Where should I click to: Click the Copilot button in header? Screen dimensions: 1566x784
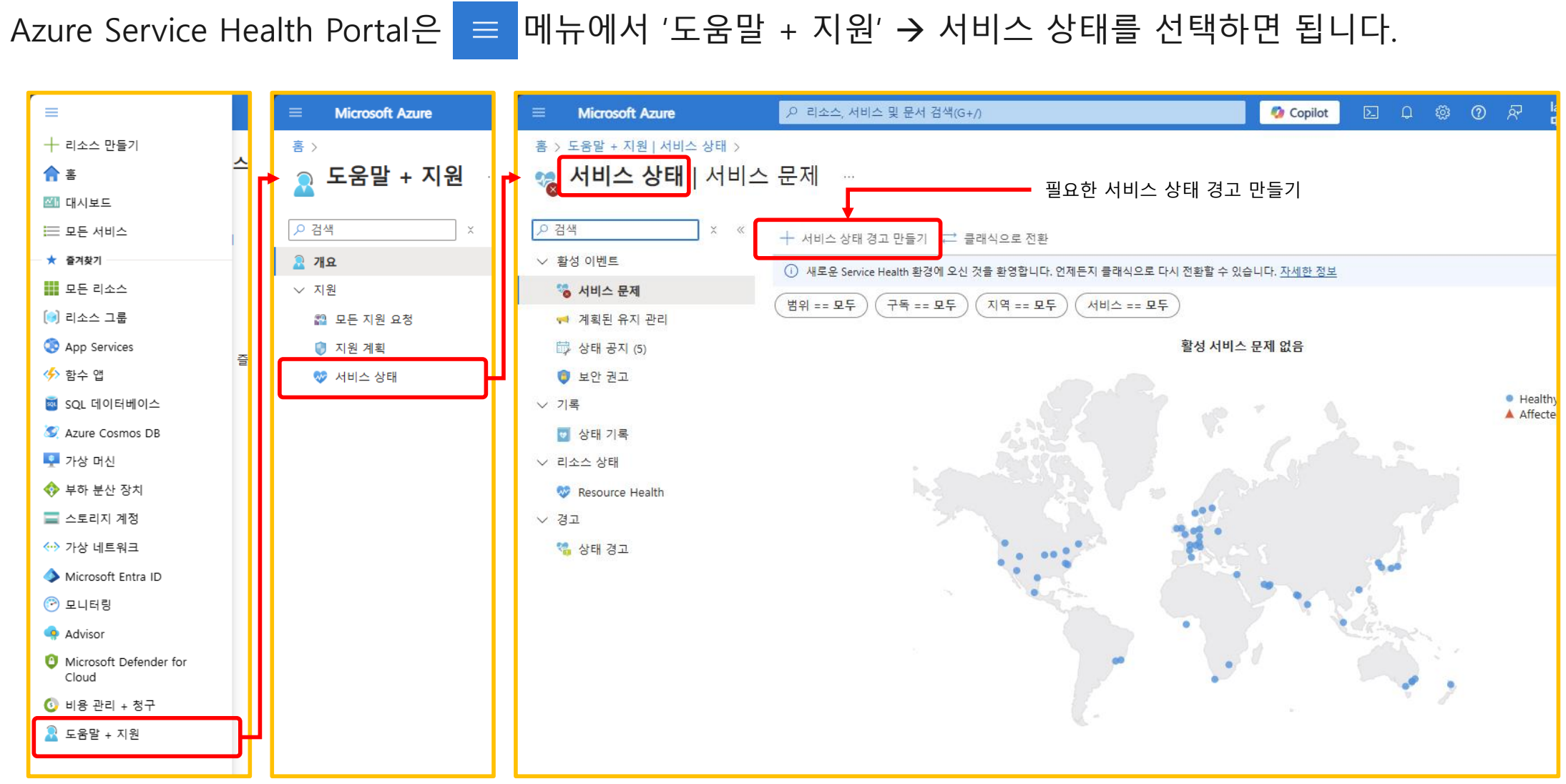(x=1298, y=112)
